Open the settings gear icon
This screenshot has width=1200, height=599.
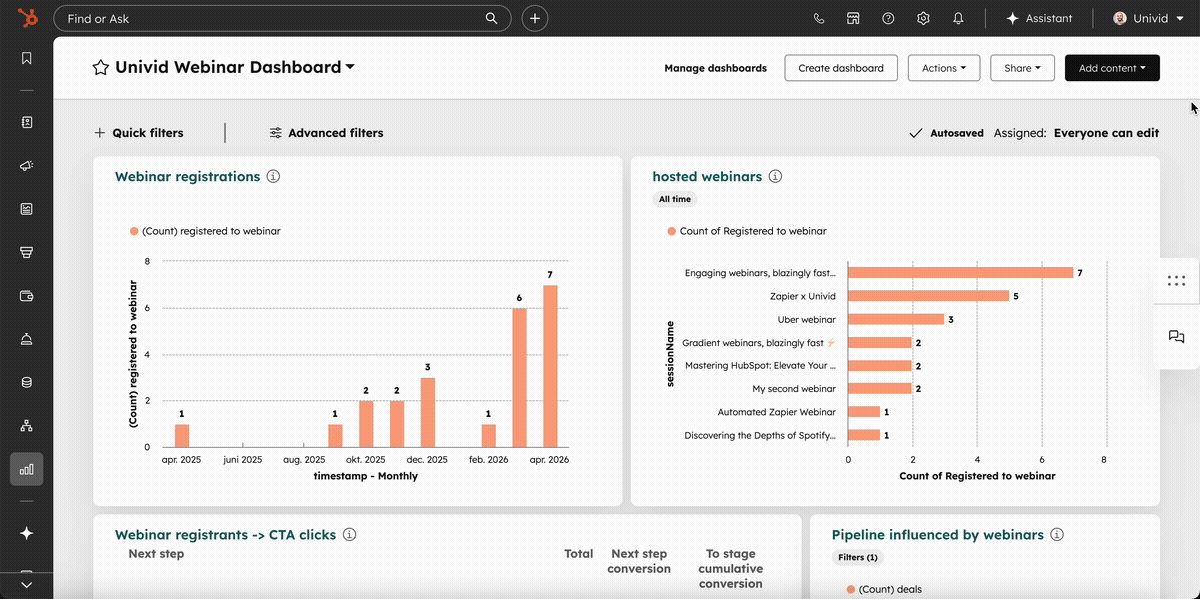click(923, 17)
